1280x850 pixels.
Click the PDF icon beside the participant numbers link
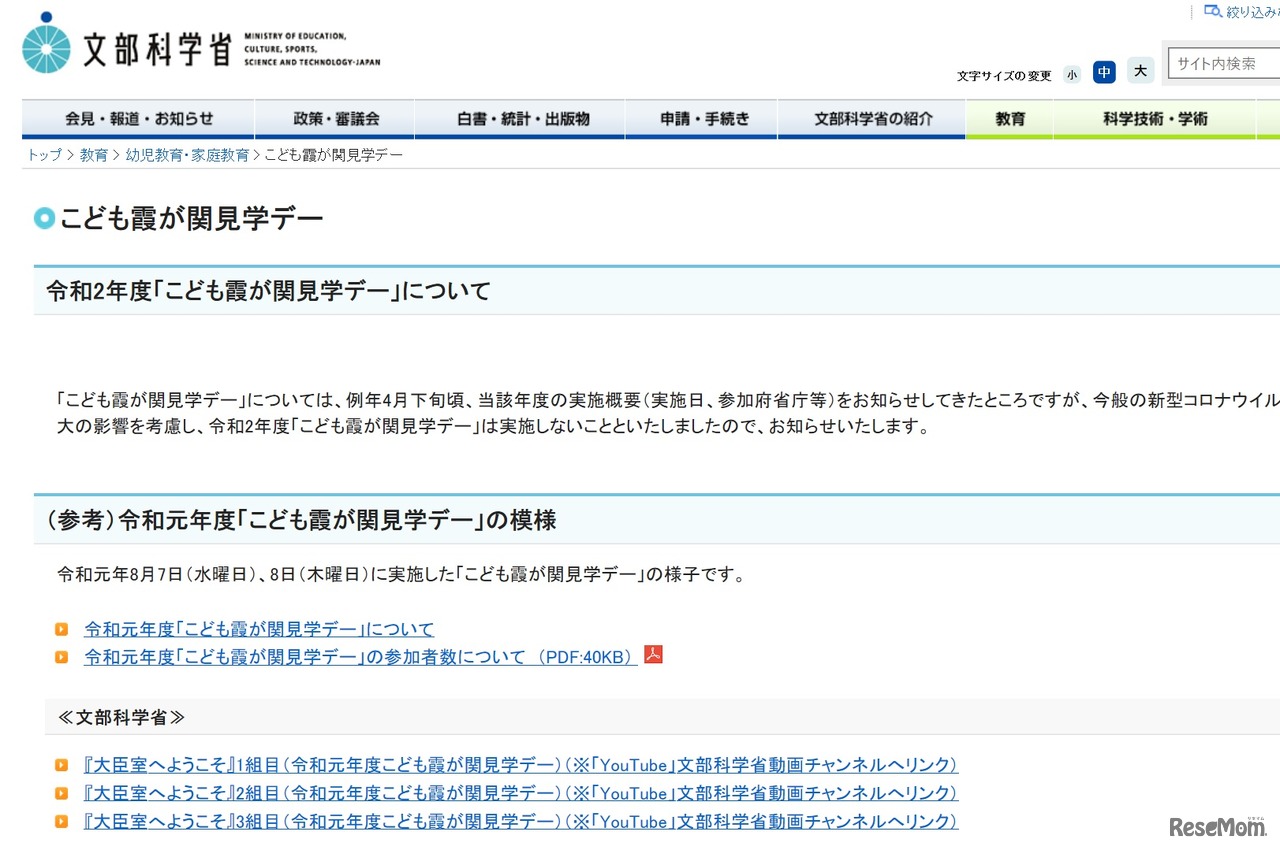(x=655, y=656)
